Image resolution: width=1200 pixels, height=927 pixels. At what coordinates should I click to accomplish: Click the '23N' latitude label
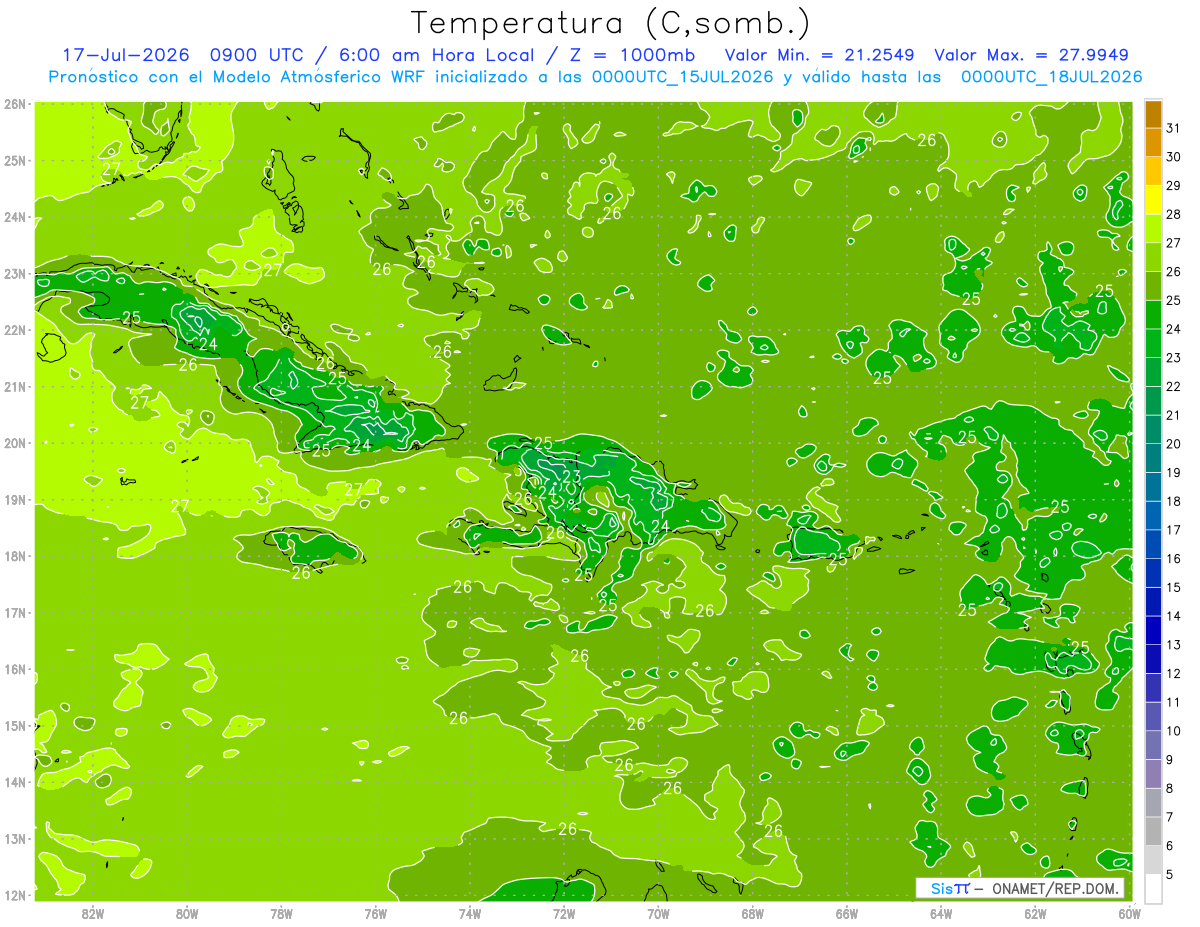click(14, 273)
